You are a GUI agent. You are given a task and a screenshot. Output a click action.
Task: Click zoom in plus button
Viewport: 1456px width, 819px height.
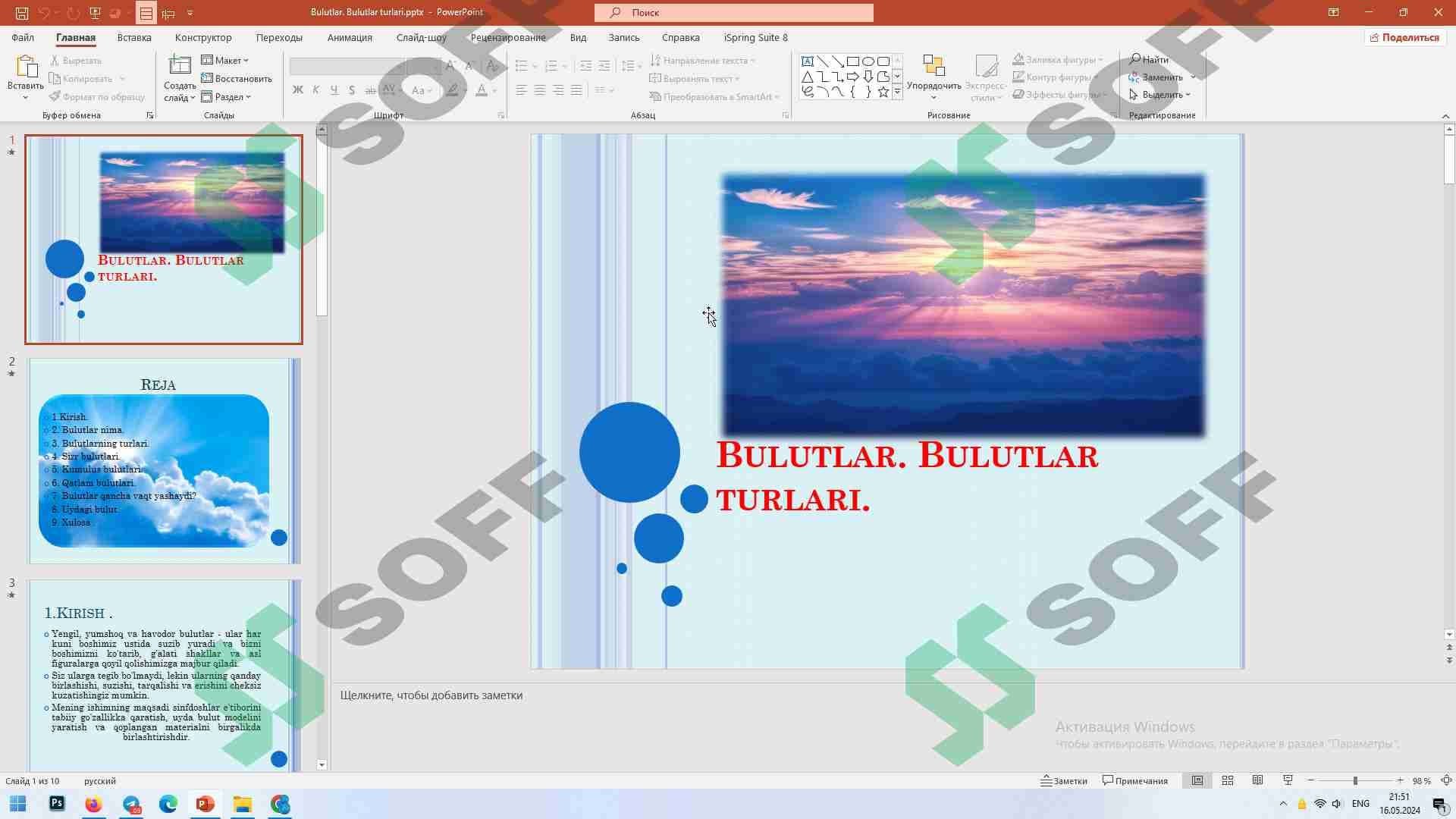tap(1400, 780)
